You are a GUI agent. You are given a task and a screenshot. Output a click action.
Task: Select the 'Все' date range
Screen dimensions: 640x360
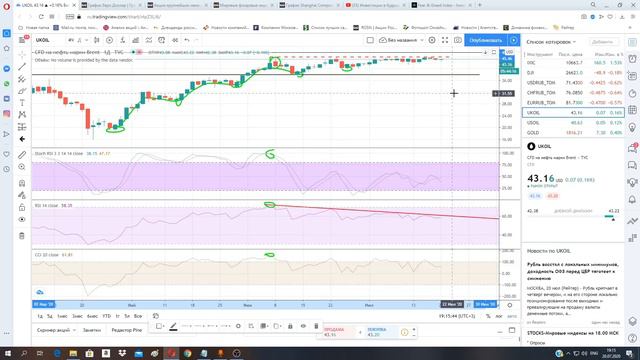coord(138,316)
